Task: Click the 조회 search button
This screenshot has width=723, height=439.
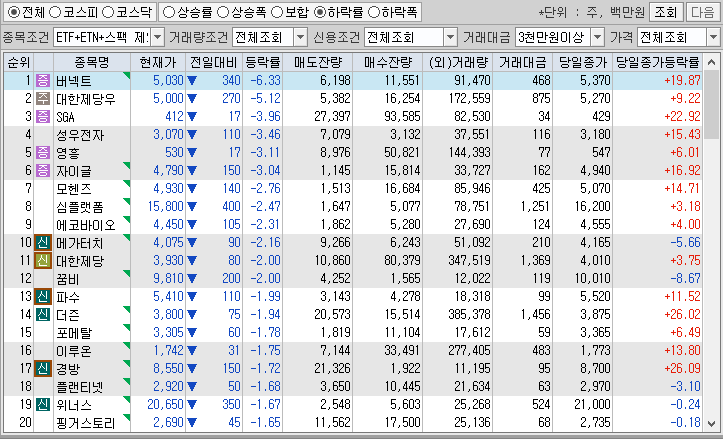Action: [665, 12]
